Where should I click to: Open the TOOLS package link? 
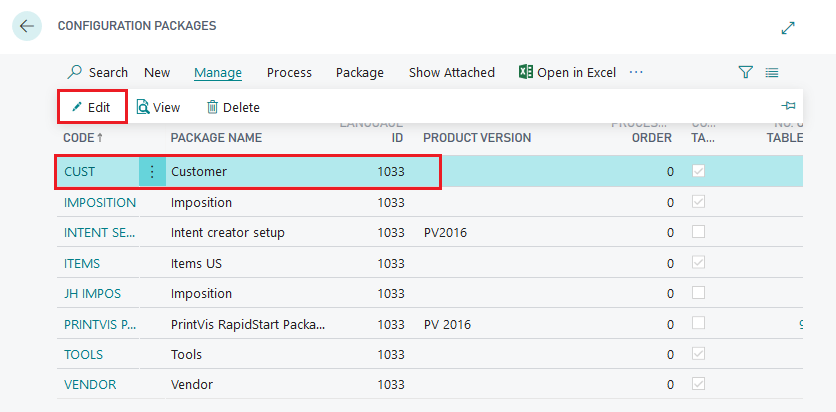point(84,354)
